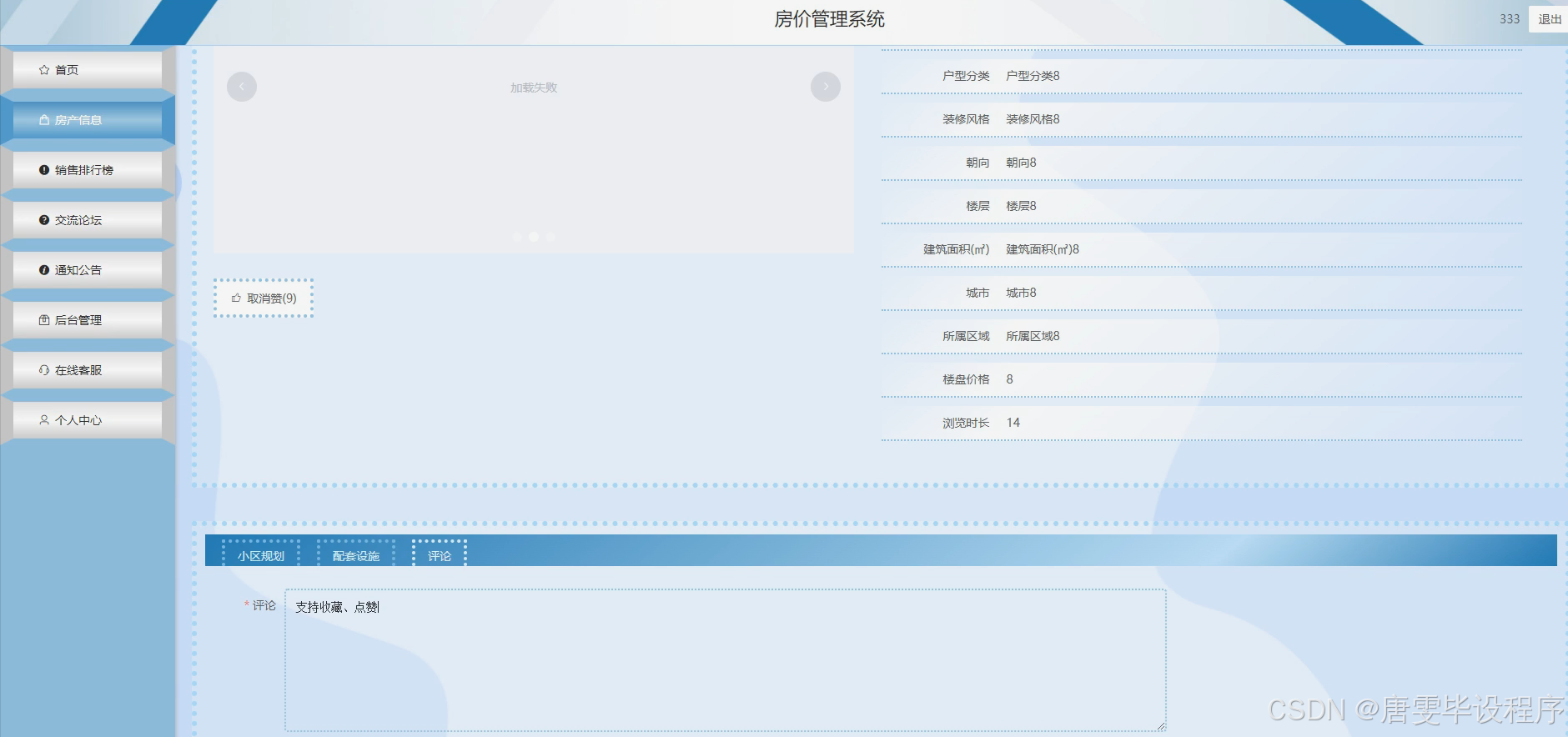The image size is (1568, 737).
Task: Click the 退出 logout button
Action: (x=1550, y=18)
